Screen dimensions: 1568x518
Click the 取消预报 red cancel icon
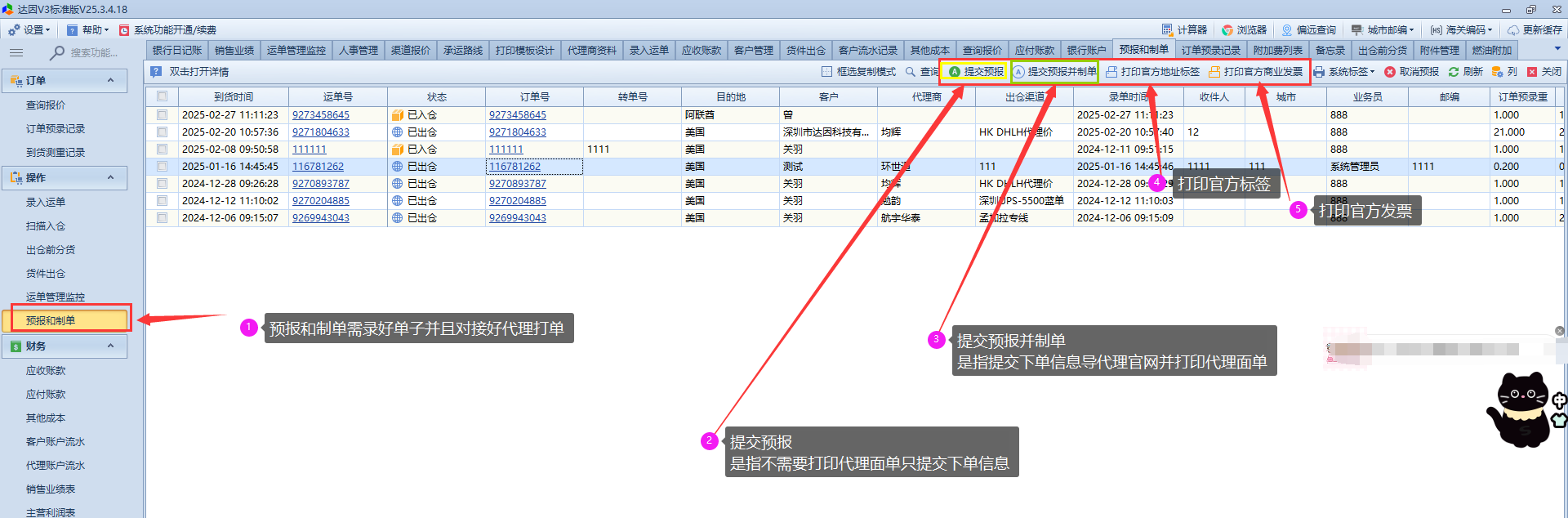point(1389,72)
